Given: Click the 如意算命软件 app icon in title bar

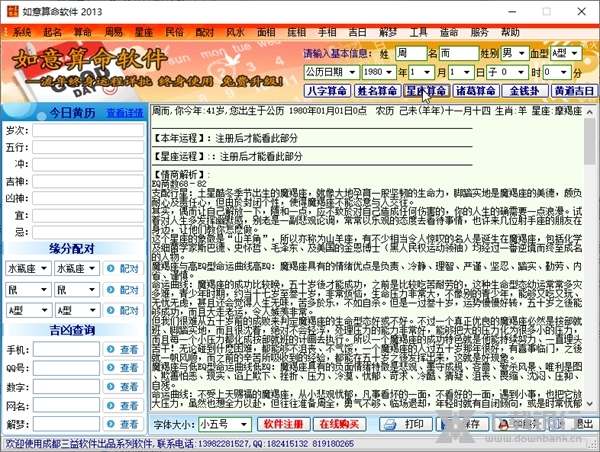Looking at the screenshot, I should tap(12, 11).
